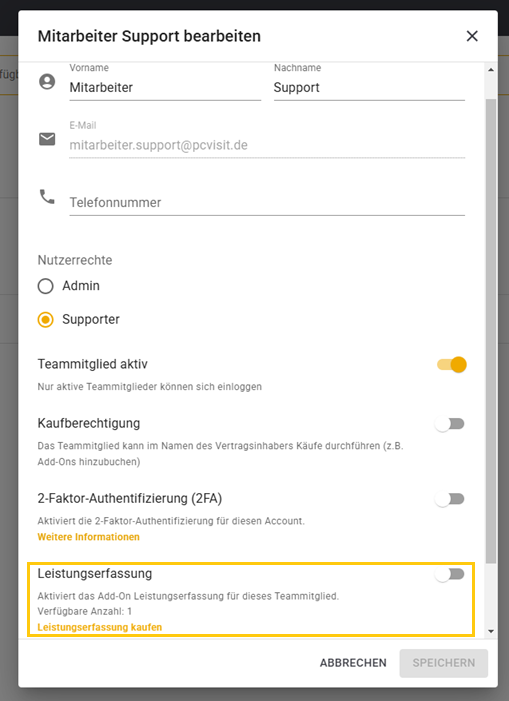The width and height of the screenshot is (509, 701).
Task: Close the Mitarbeiter Support dialog with X
Action: tap(472, 36)
